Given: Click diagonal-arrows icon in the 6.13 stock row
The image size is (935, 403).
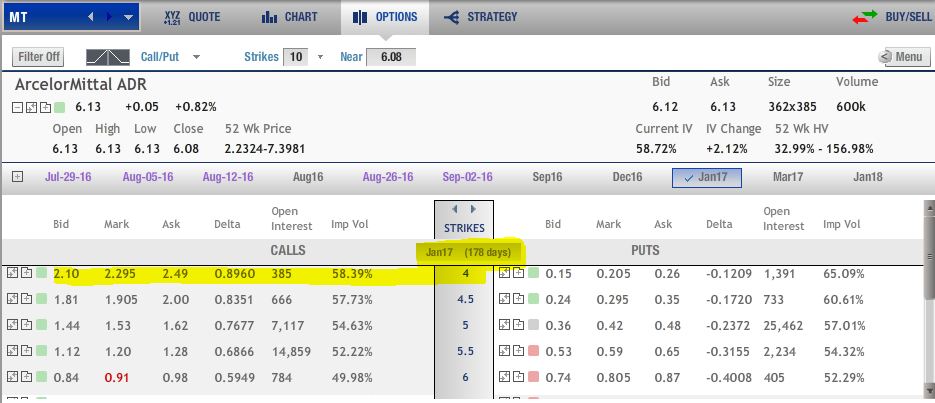Looking at the screenshot, I should point(31,108).
